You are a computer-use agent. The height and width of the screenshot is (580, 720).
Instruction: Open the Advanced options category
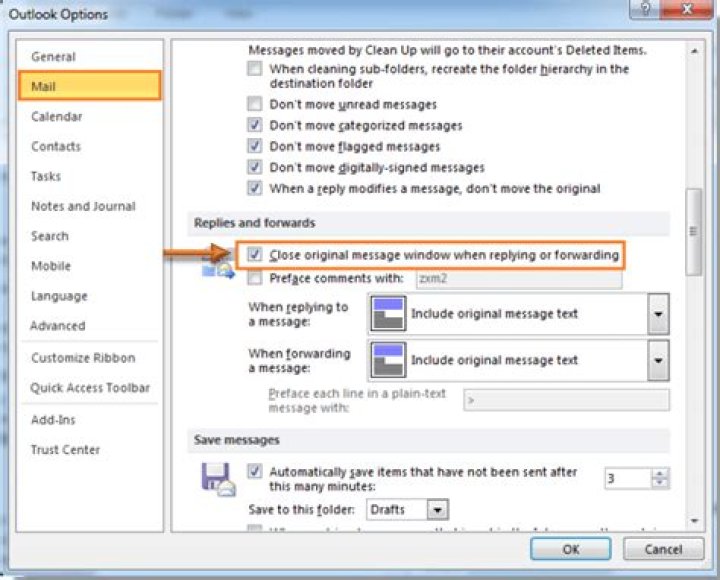[57, 326]
